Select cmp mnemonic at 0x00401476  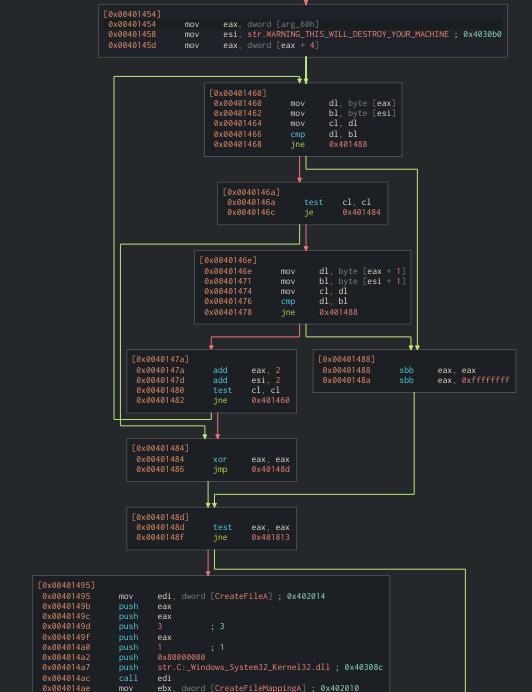[x=288, y=302]
